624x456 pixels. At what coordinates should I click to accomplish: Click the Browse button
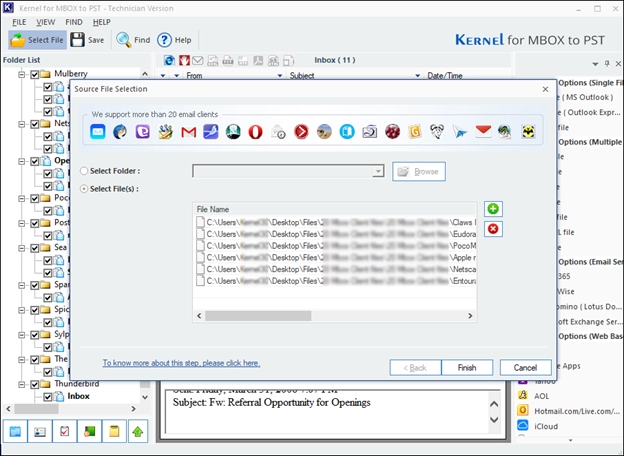pyautogui.click(x=419, y=171)
